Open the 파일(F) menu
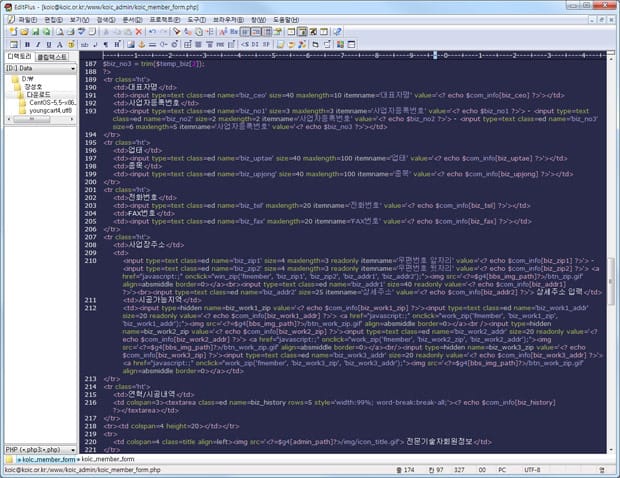 [26, 19]
